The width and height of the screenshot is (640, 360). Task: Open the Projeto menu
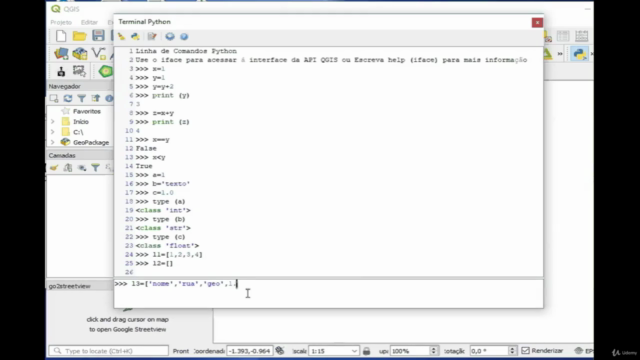61,22
